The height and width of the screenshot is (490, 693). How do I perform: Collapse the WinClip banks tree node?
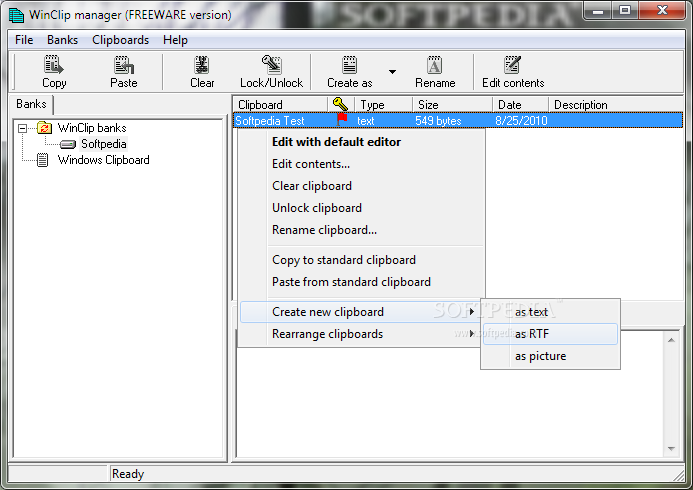click(22, 129)
